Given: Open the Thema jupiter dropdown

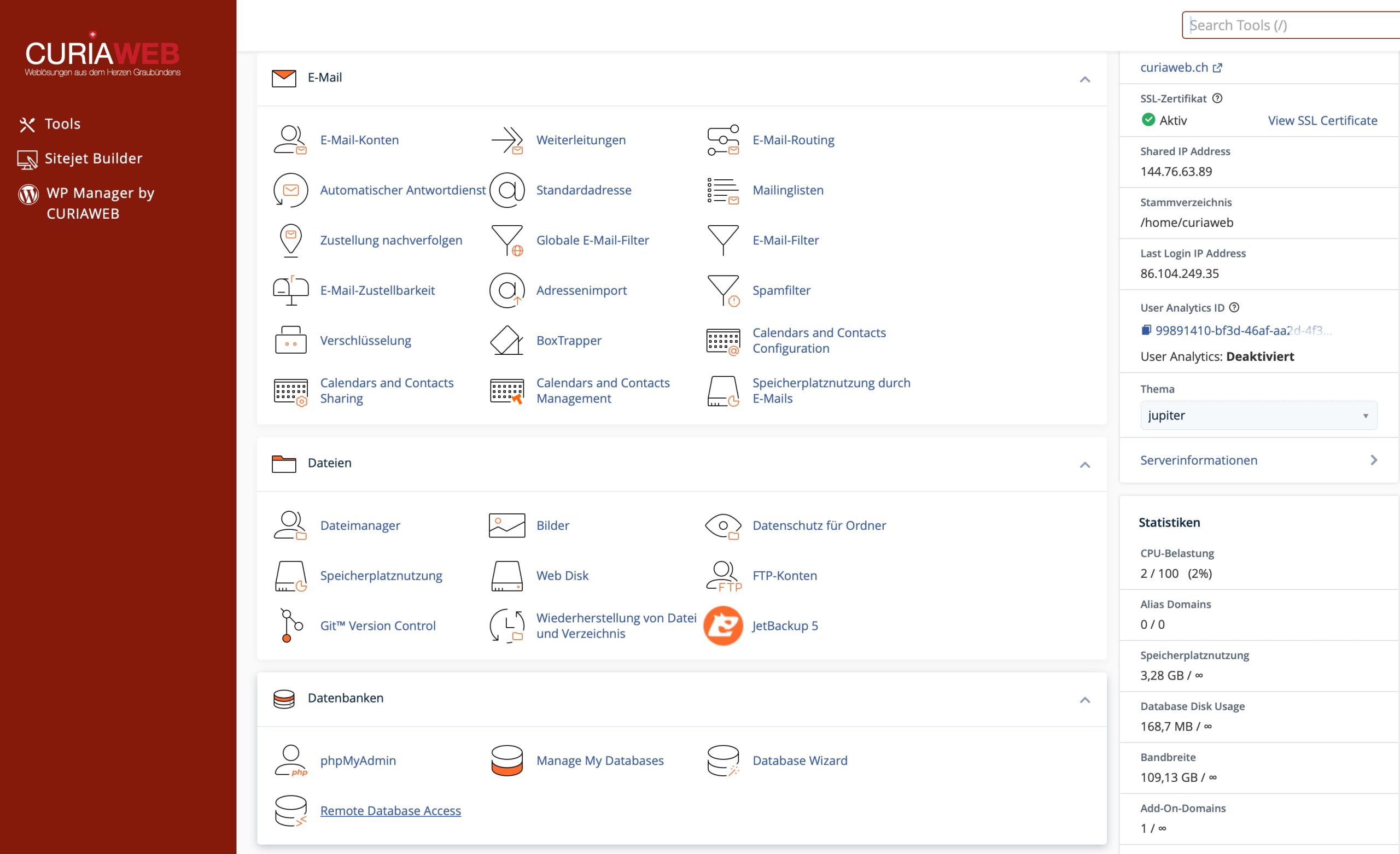Looking at the screenshot, I should pyautogui.click(x=1258, y=416).
